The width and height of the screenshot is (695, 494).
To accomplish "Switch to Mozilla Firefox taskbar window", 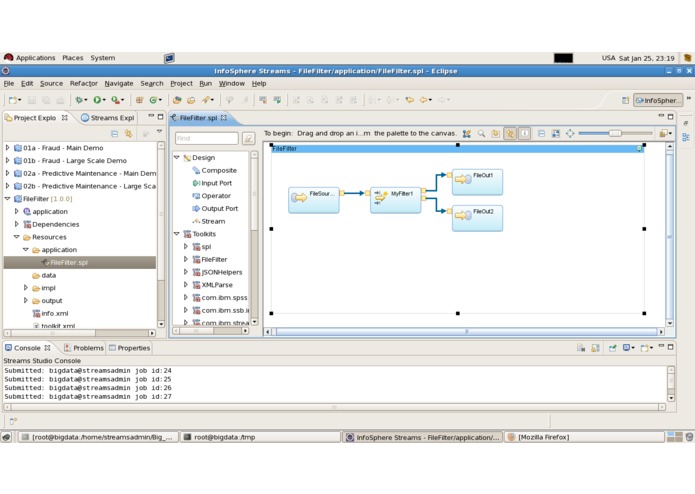I will tap(585, 437).
